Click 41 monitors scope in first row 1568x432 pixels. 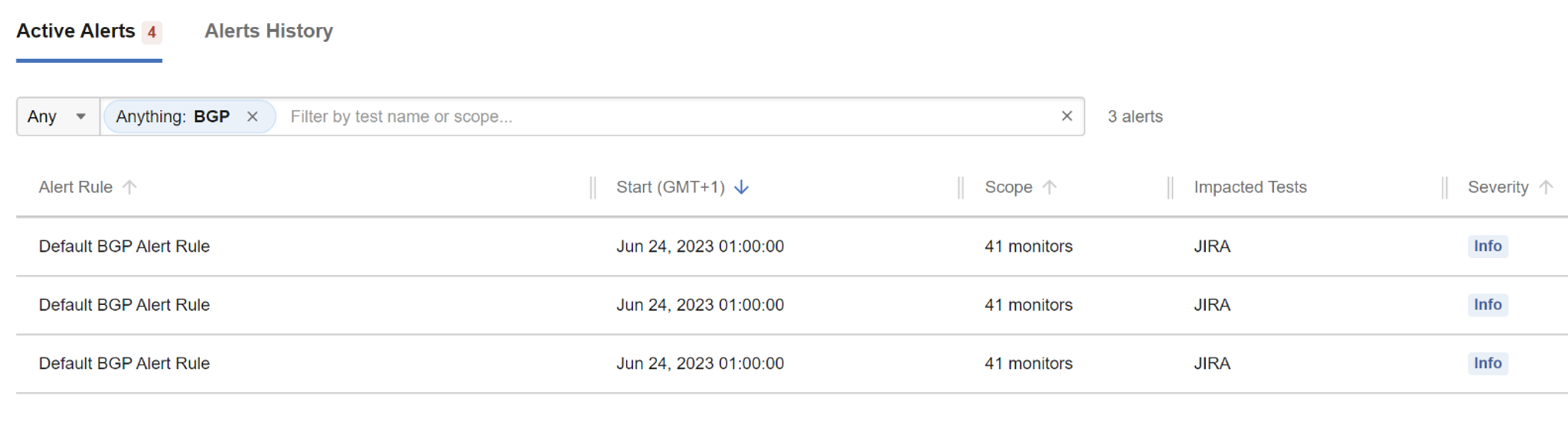click(1028, 247)
